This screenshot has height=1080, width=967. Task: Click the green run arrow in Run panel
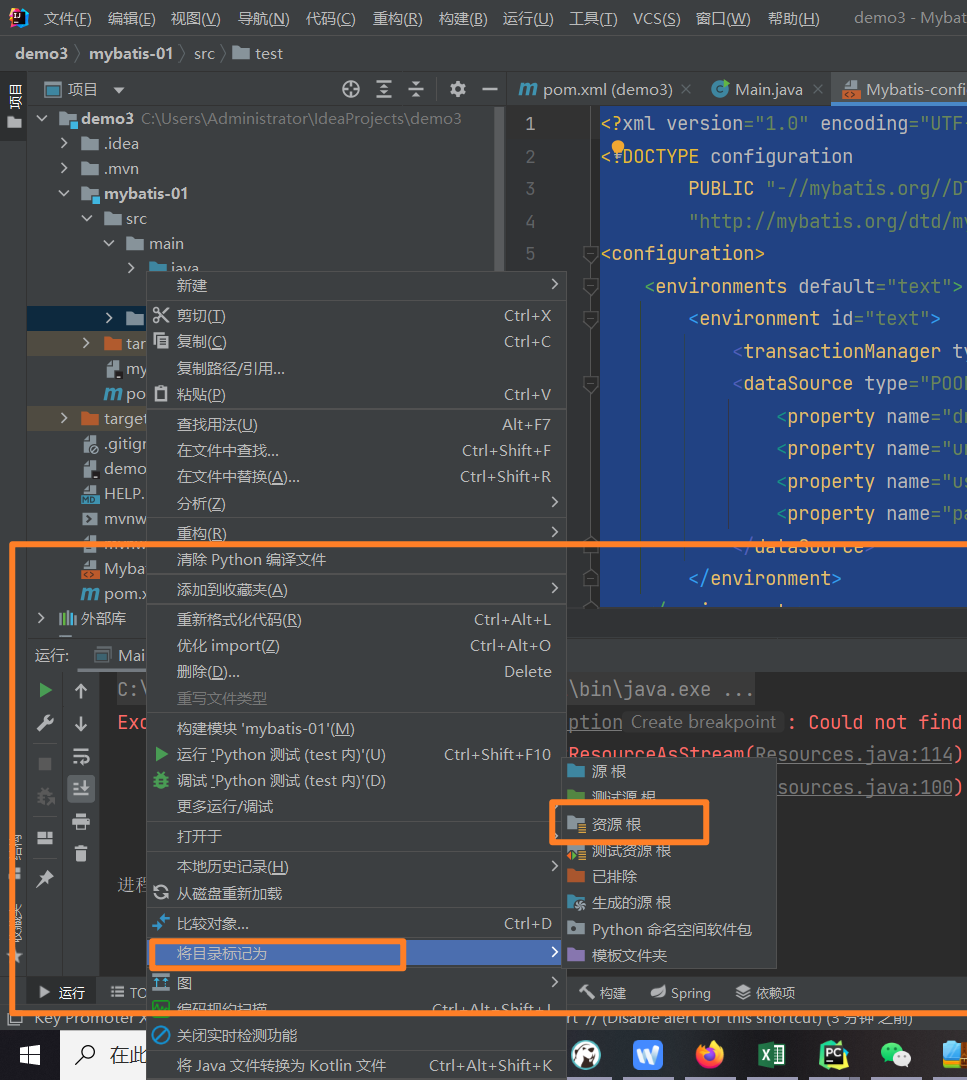[x=45, y=690]
